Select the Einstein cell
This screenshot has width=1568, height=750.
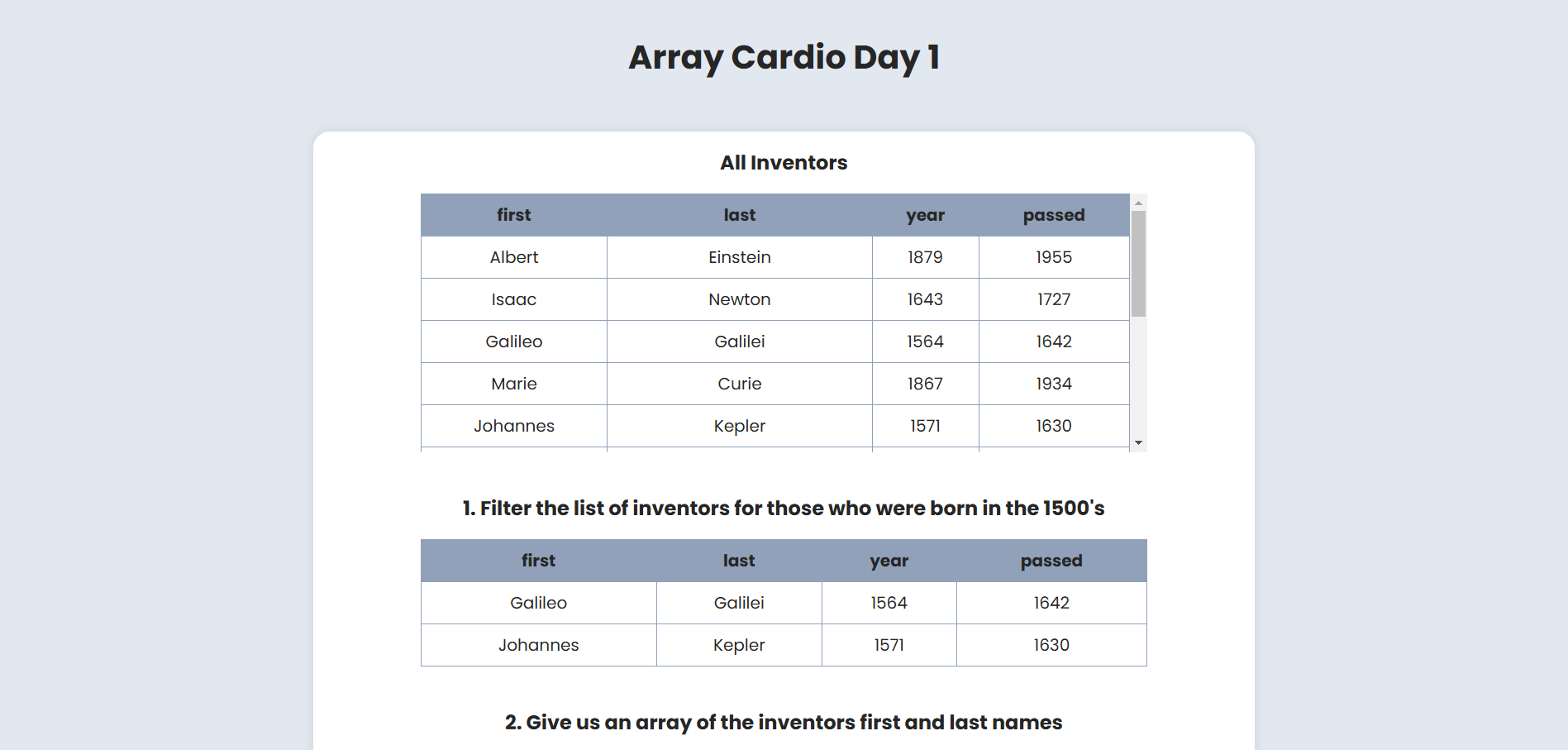point(740,257)
